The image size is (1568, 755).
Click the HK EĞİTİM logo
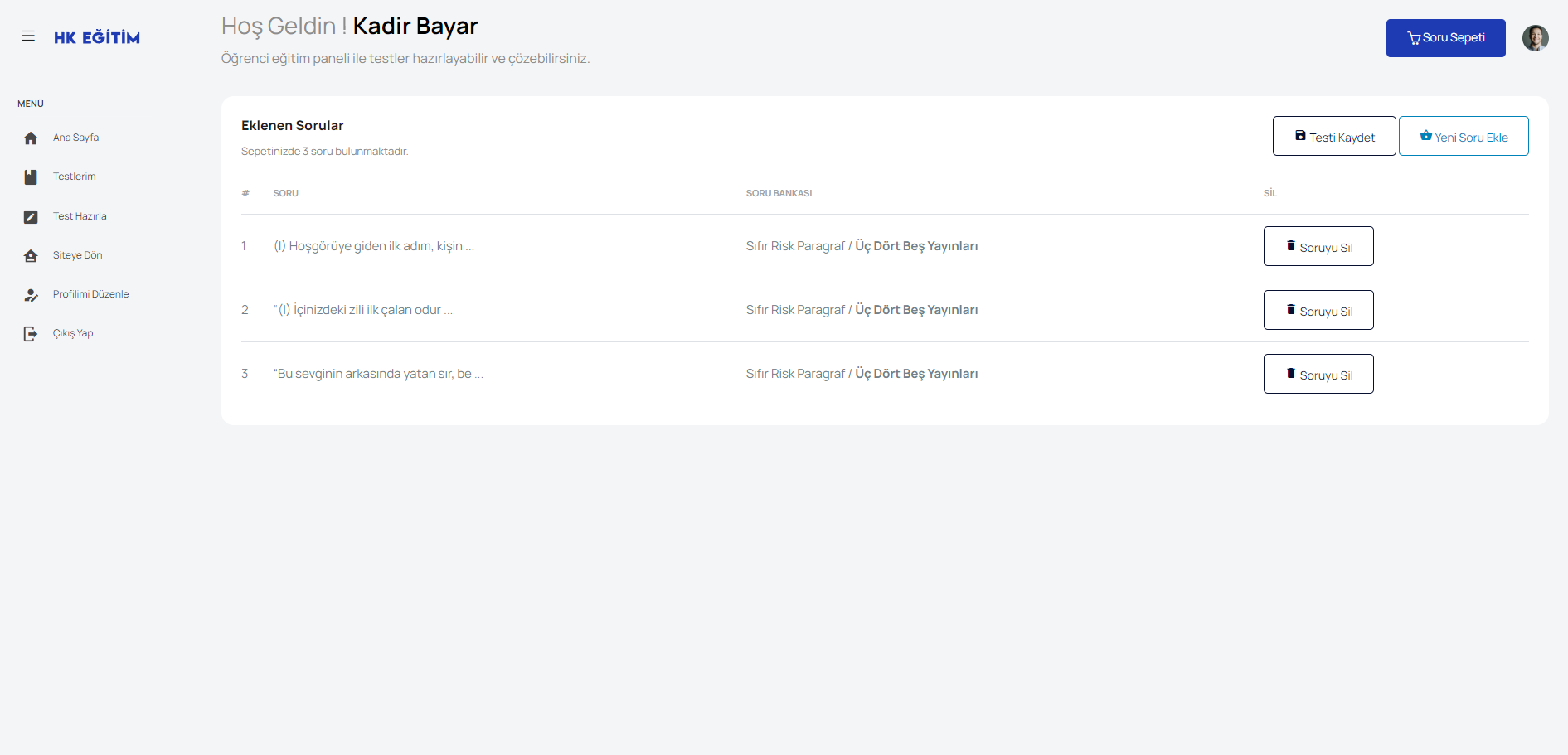click(x=97, y=37)
